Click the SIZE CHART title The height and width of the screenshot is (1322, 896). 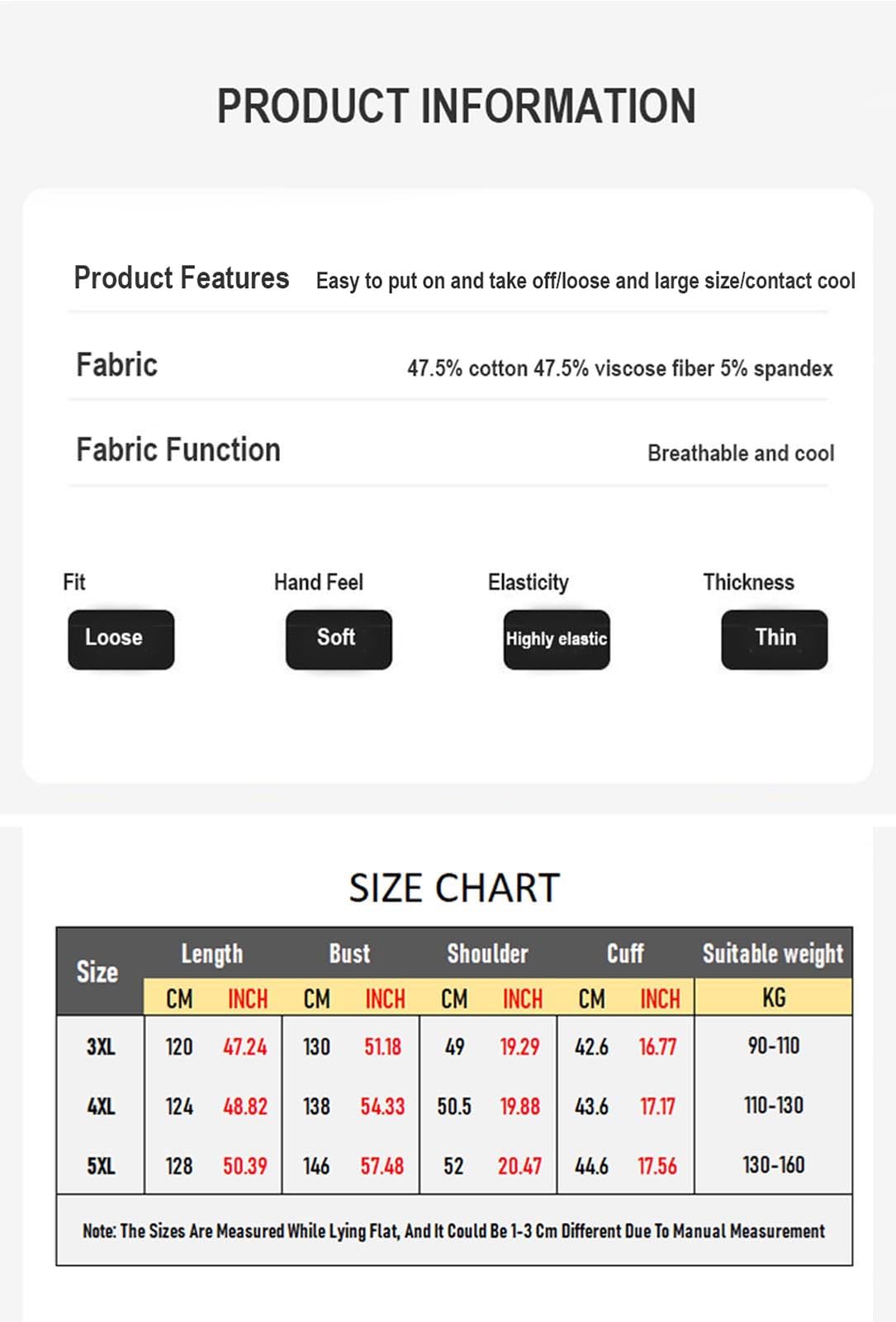[454, 888]
